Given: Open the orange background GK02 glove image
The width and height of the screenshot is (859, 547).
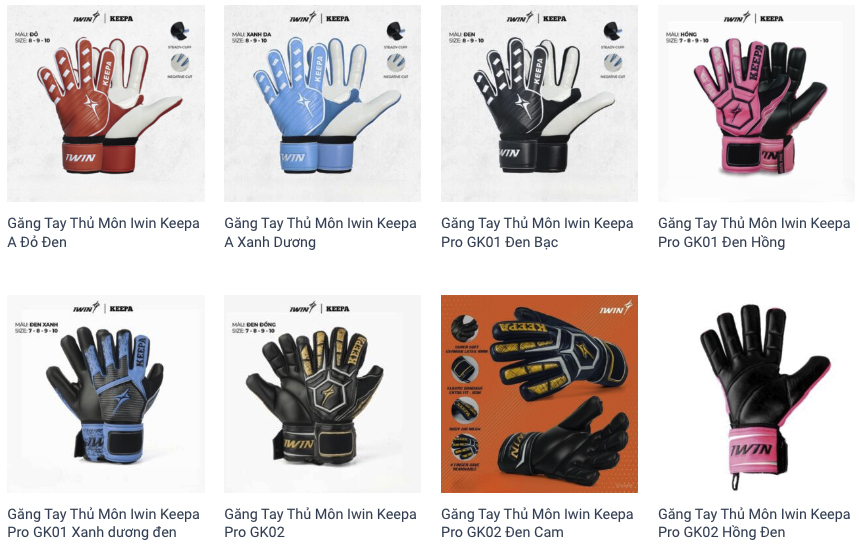Looking at the screenshot, I should click(539, 394).
